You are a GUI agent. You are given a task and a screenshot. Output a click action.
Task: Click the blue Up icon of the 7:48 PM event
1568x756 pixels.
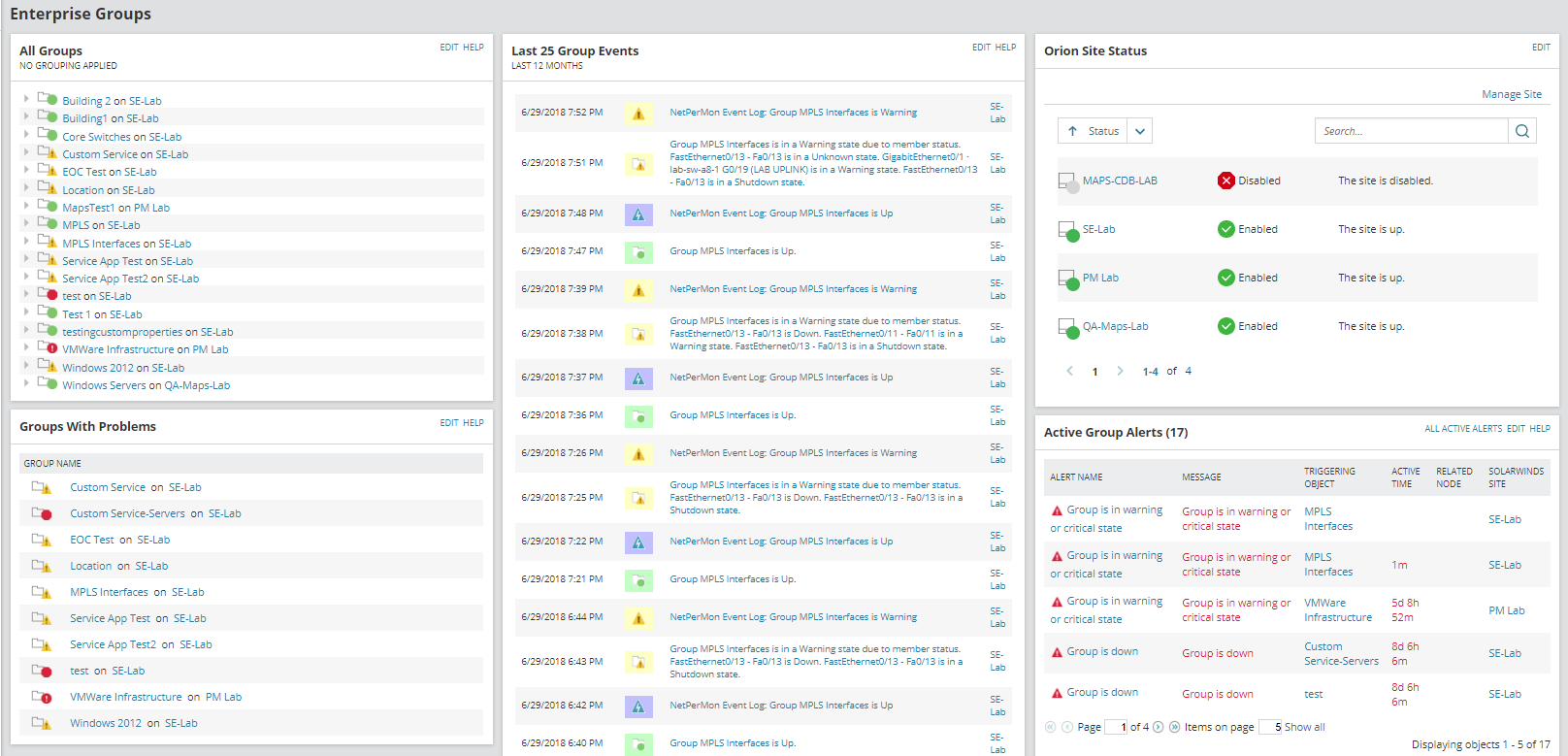tap(638, 214)
